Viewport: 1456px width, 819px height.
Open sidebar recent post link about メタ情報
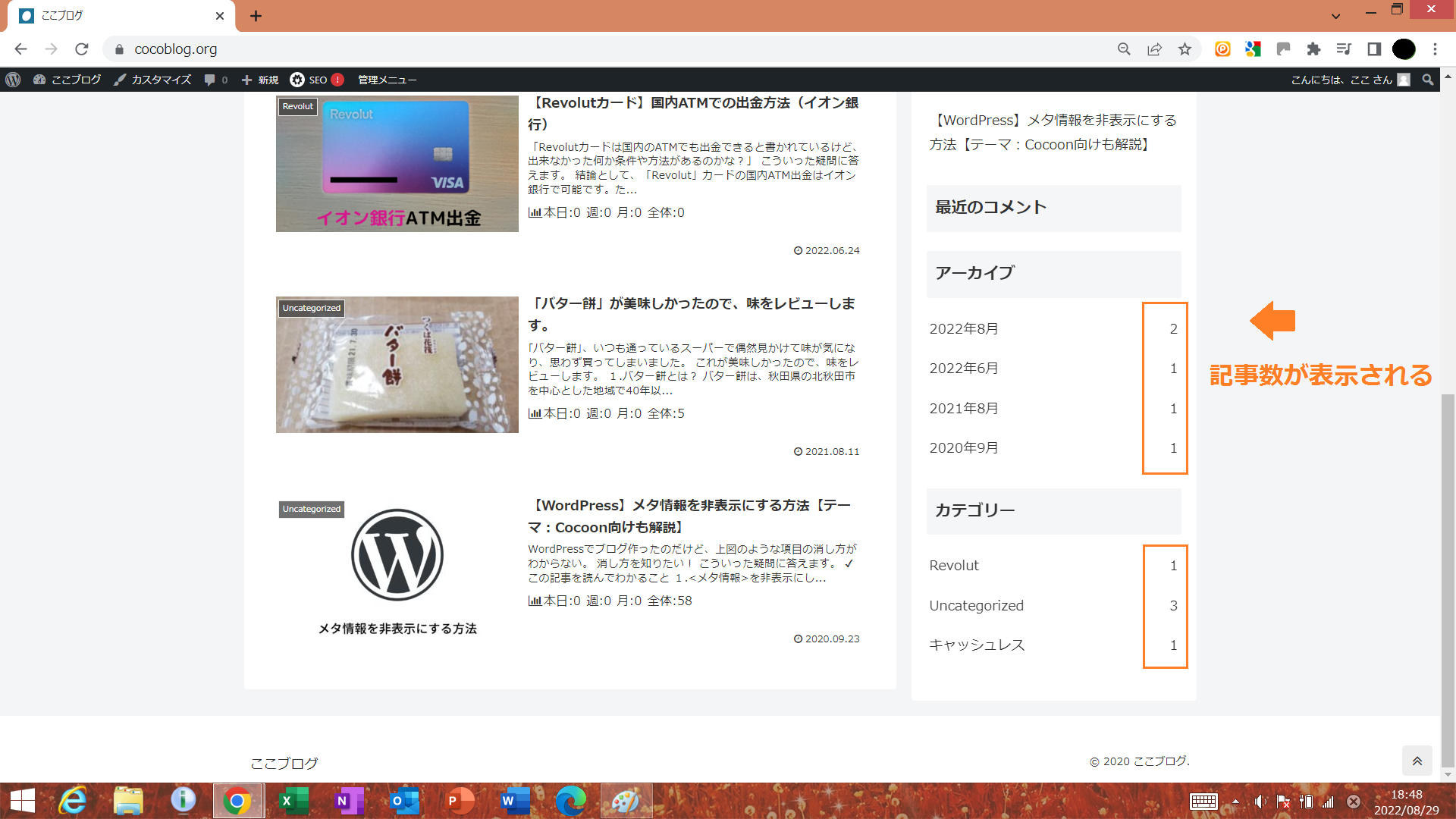tap(1053, 132)
